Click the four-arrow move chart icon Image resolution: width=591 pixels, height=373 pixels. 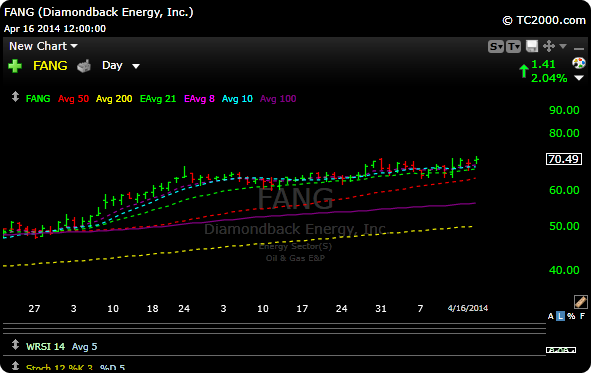point(549,46)
